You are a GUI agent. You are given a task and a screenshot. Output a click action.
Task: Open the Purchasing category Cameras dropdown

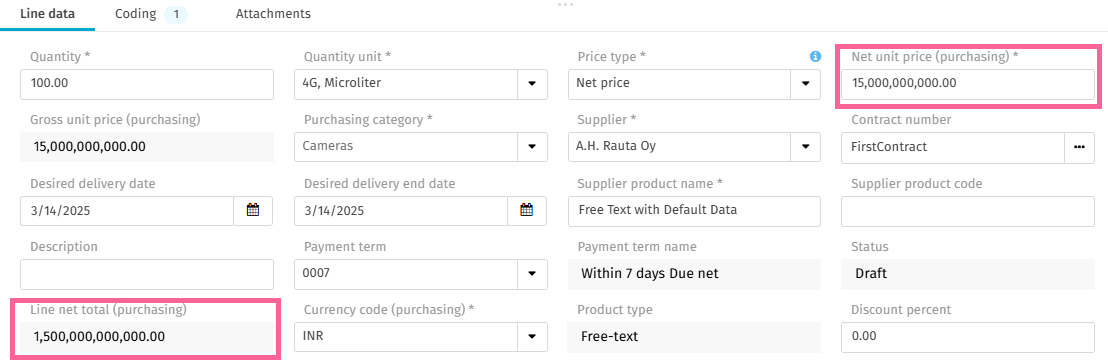pos(533,147)
